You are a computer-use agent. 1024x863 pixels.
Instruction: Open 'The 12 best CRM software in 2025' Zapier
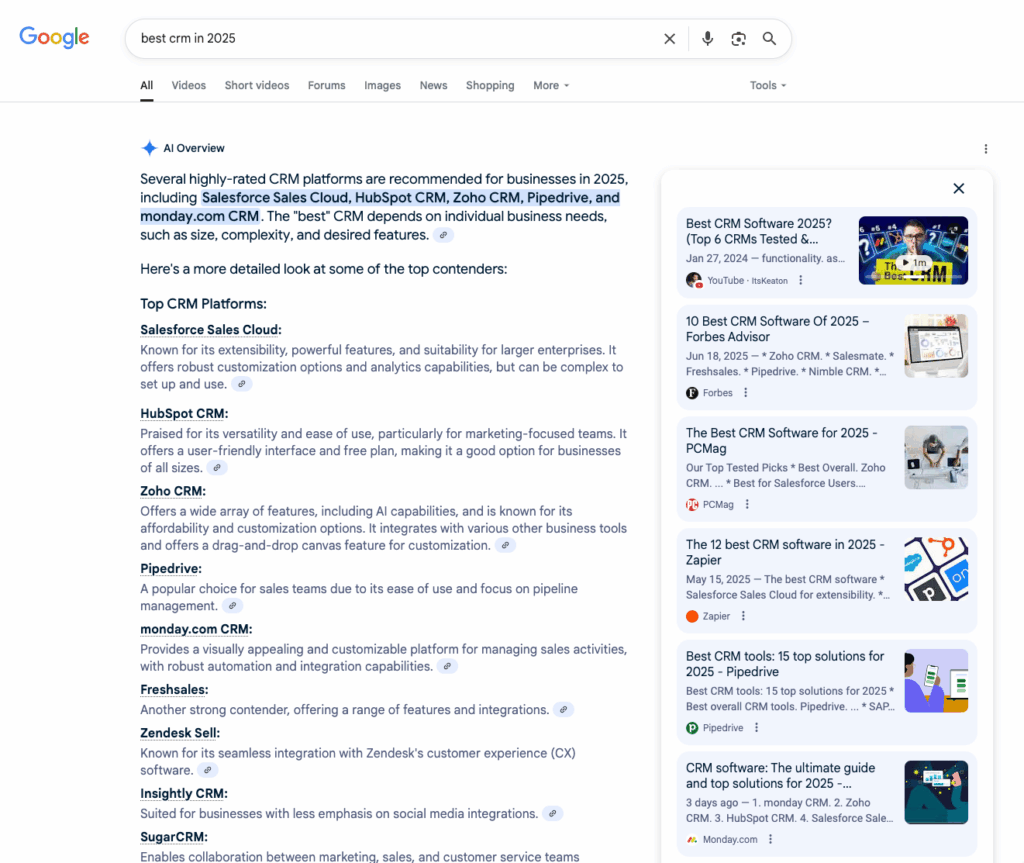(x=785, y=552)
